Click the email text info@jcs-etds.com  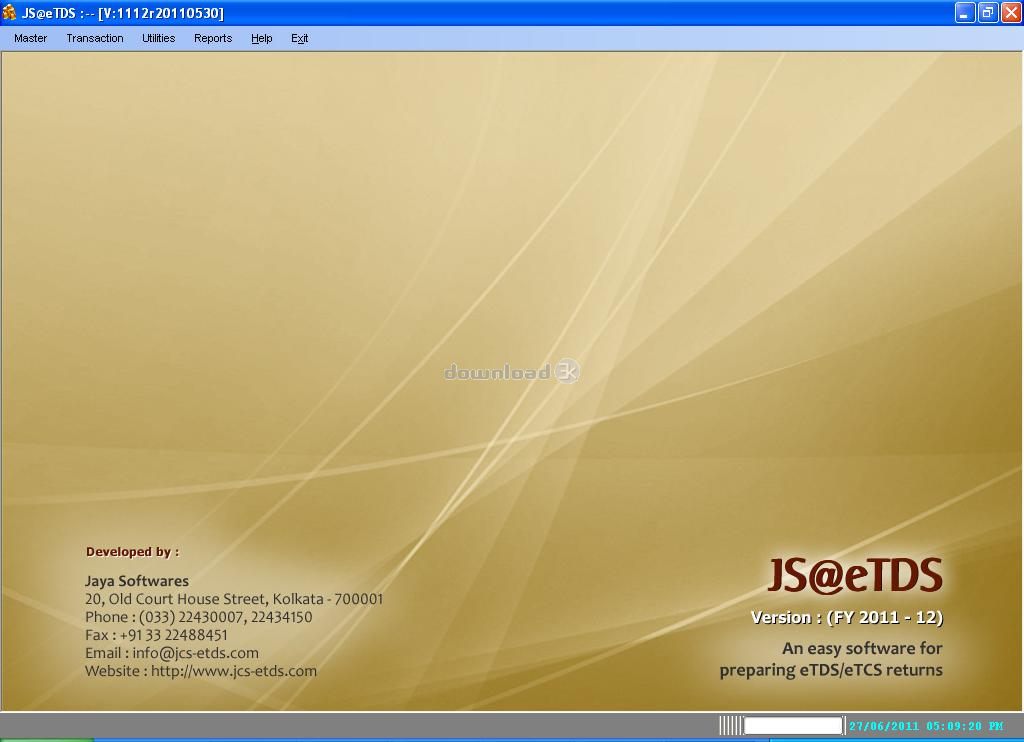coord(195,653)
